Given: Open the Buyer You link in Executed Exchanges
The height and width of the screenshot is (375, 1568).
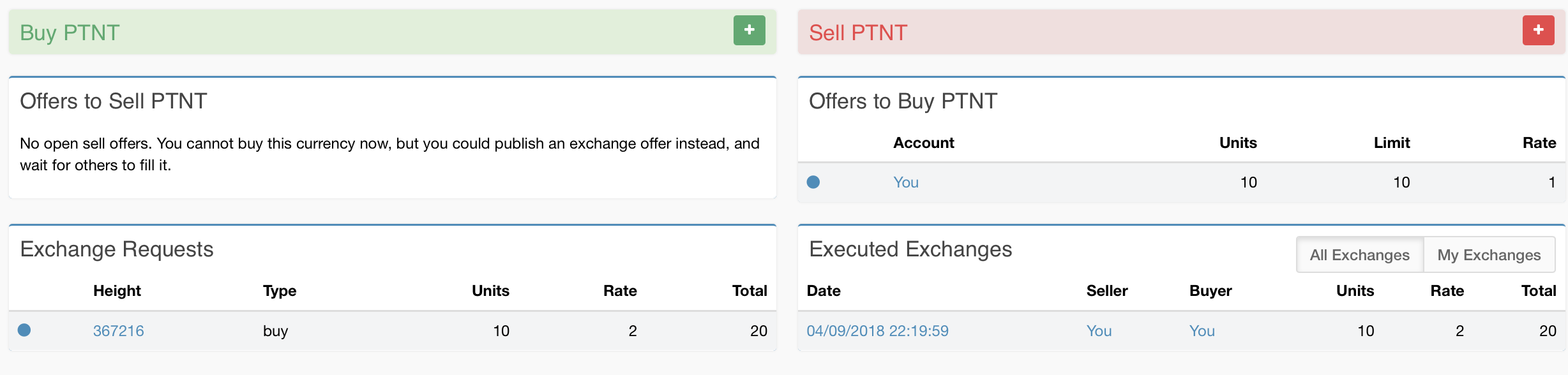Looking at the screenshot, I should coord(1202,331).
